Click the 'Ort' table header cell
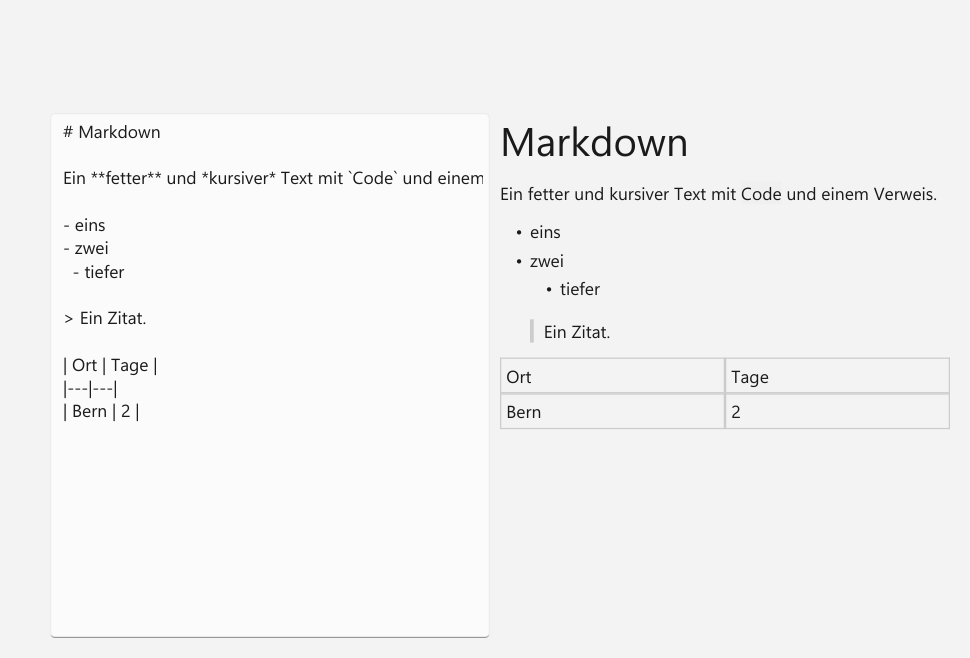The image size is (970, 658). click(x=612, y=376)
